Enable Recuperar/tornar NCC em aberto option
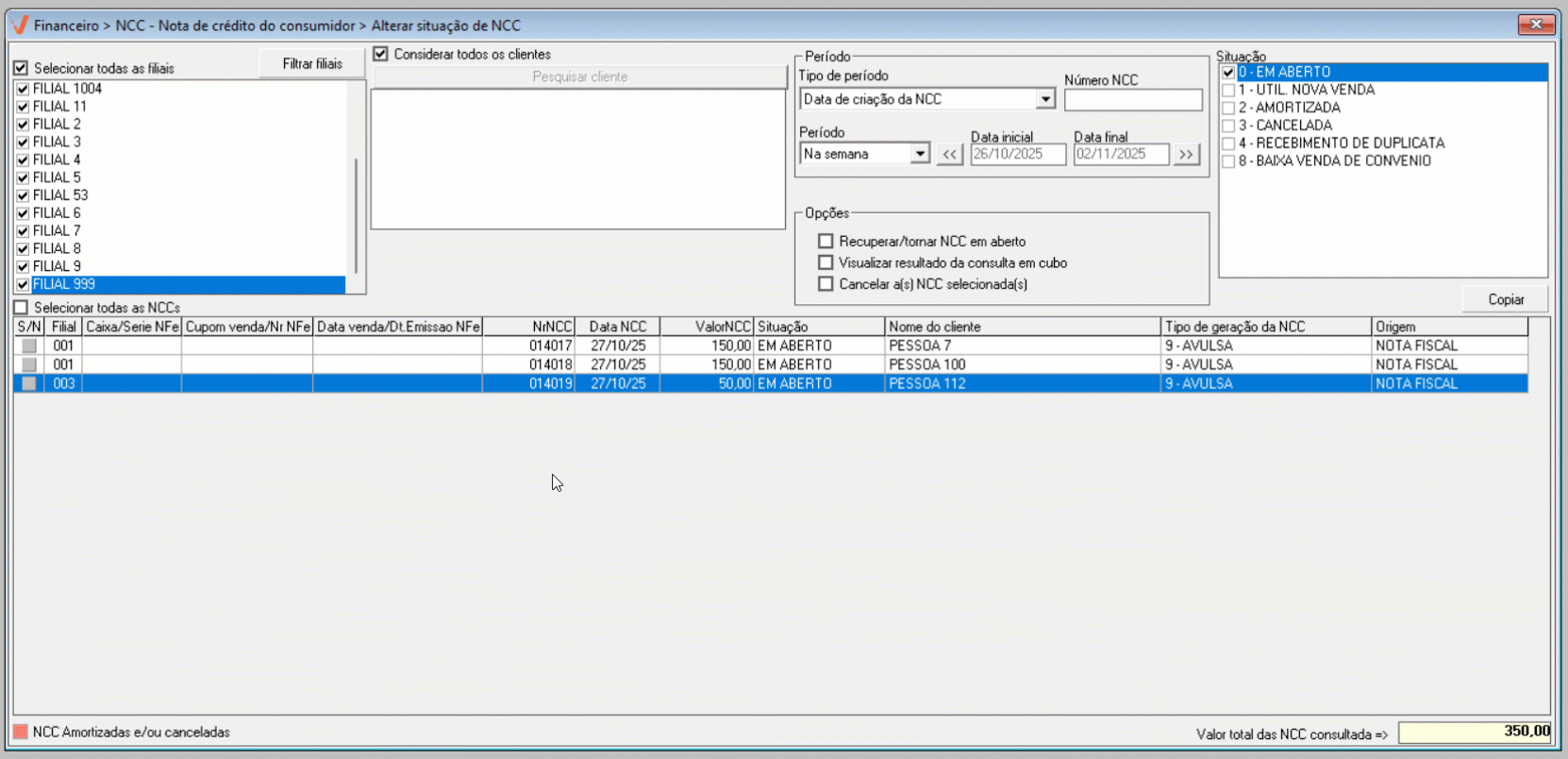The height and width of the screenshot is (759, 1568). (826, 242)
